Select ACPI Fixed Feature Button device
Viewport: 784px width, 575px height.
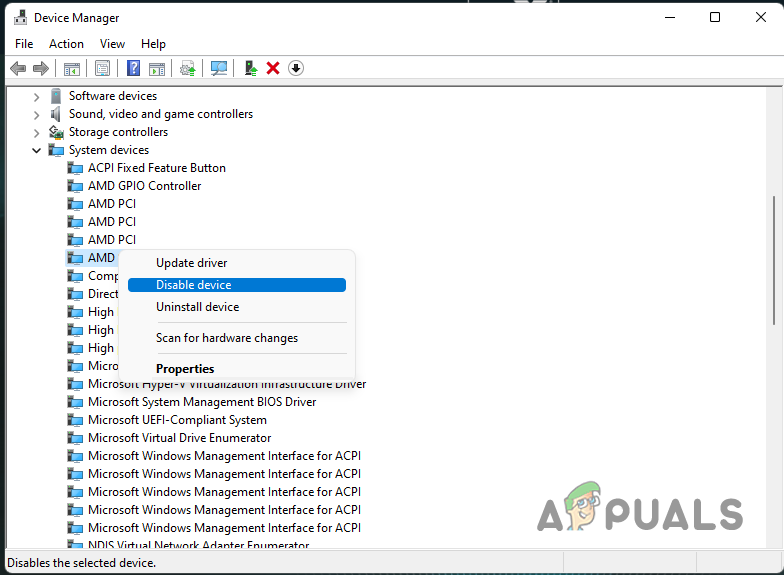[156, 168]
